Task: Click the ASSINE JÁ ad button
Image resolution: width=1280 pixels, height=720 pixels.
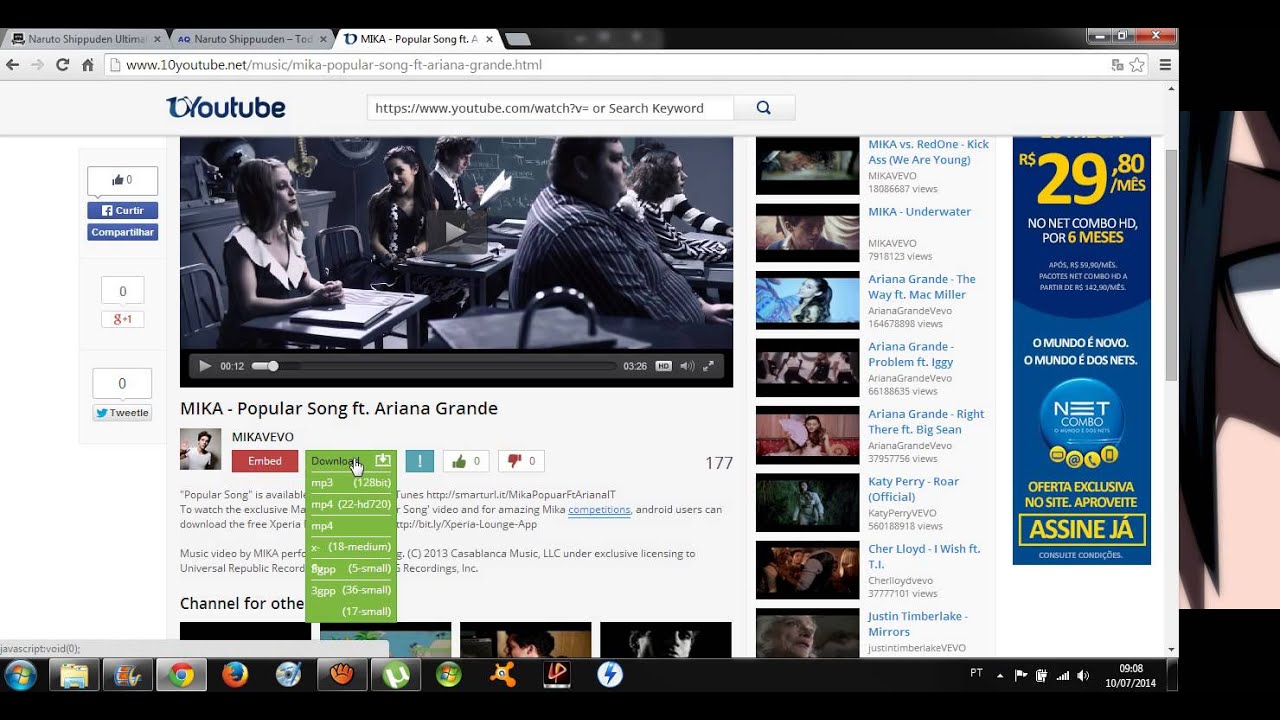Action: pyautogui.click(x=1082, y=529)
